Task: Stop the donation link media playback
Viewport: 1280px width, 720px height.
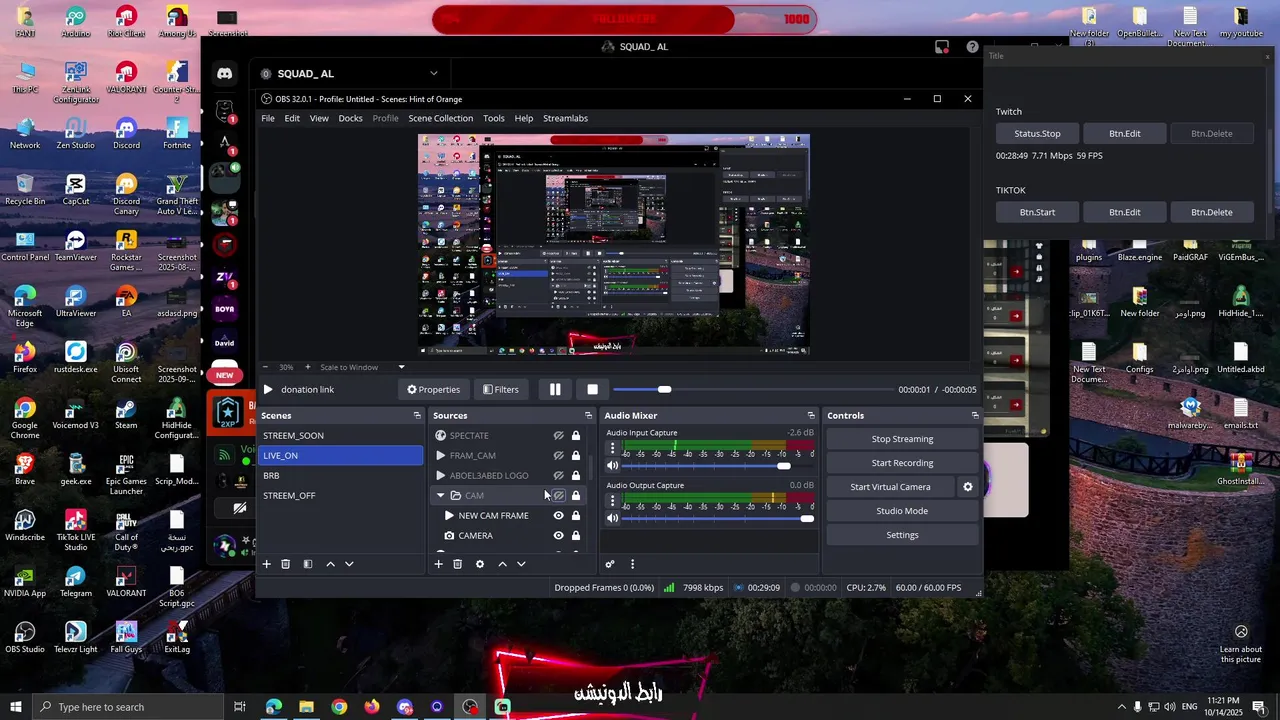Action: pos(593,390)
